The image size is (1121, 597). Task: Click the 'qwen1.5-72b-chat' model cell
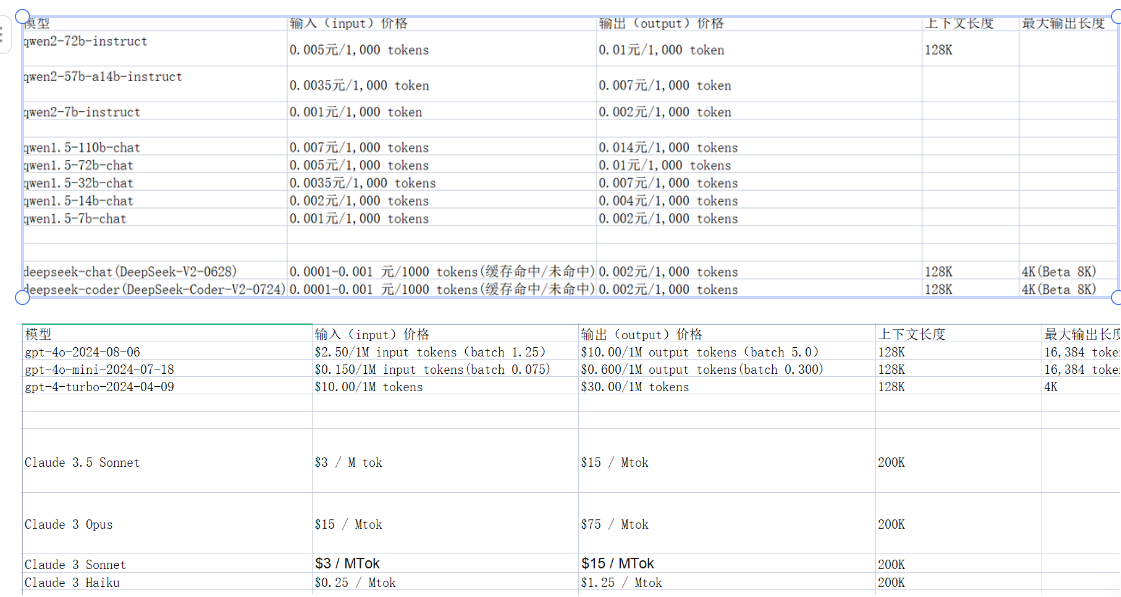click(79, 165)
